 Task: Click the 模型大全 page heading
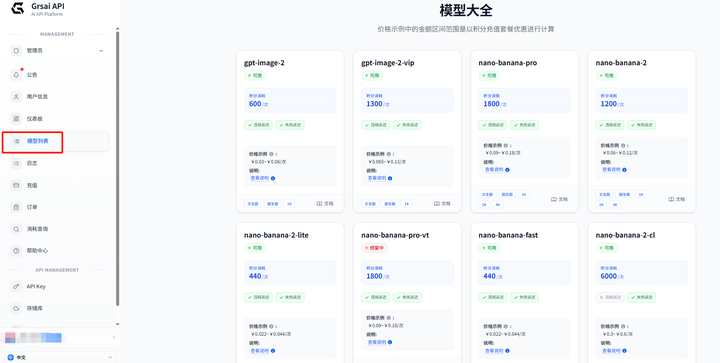[x=466, y=10]
